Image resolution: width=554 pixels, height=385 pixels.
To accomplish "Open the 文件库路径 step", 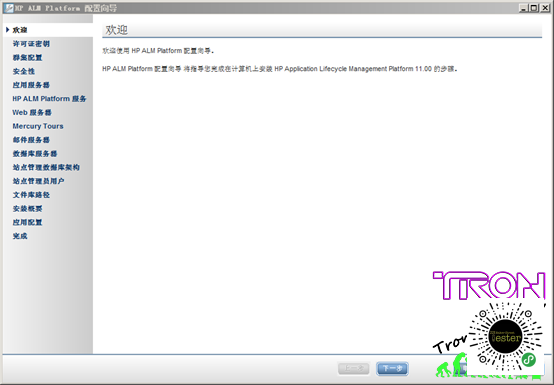I will click(x=31, y=195).
